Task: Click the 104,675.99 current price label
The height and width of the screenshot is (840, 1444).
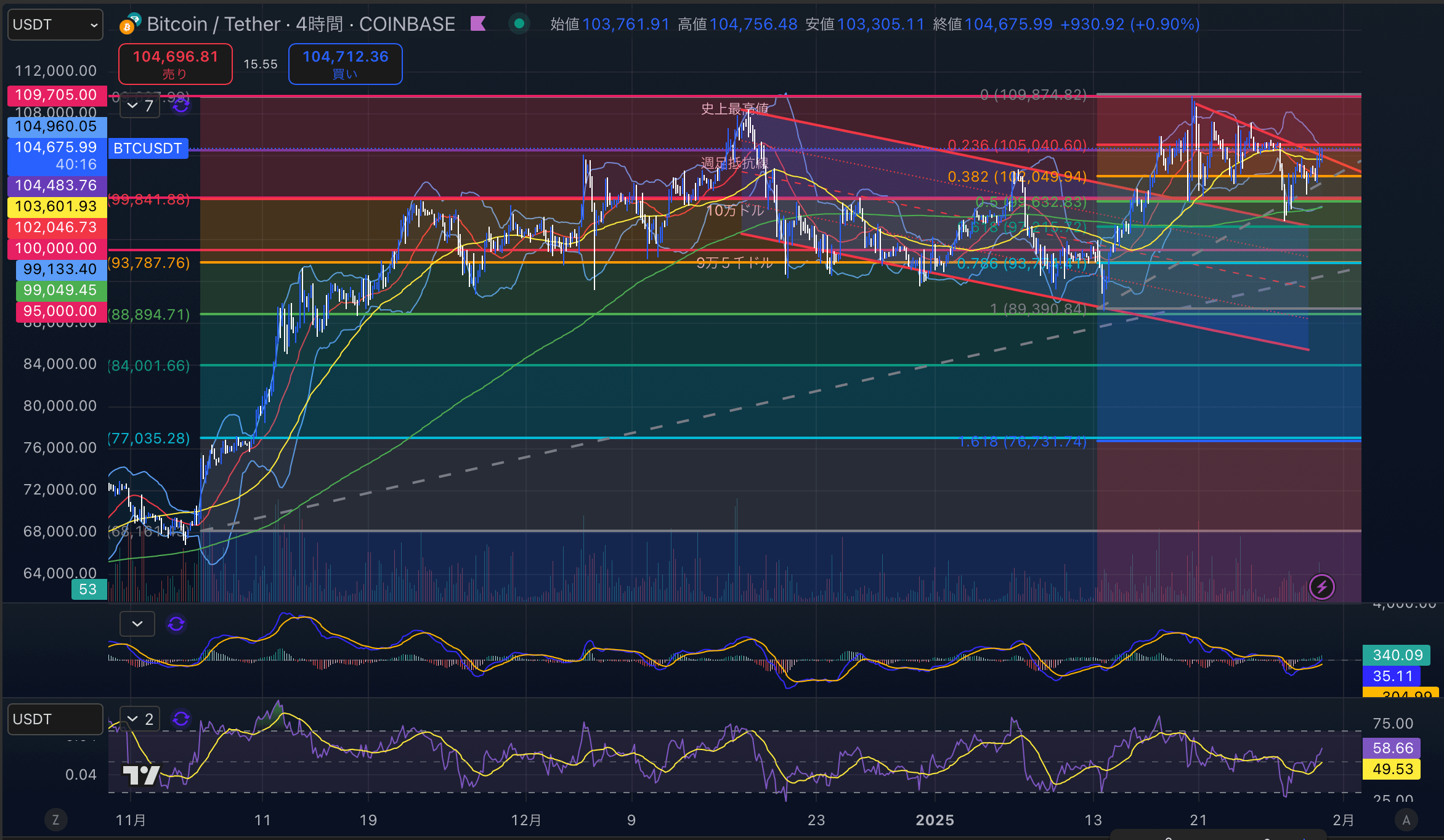Action: coord(57,155)
